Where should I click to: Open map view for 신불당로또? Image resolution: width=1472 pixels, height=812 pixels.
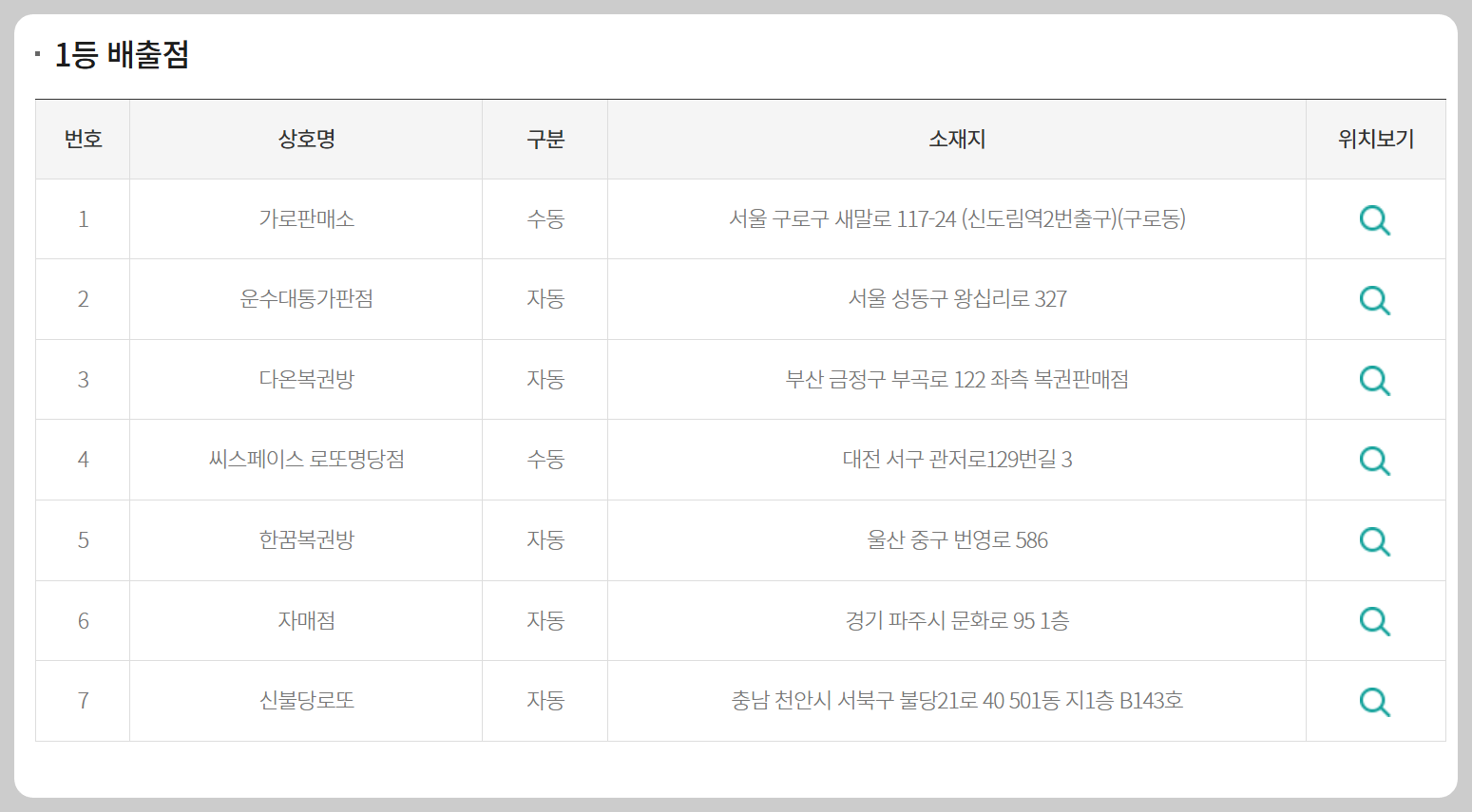pos(1375,701)
